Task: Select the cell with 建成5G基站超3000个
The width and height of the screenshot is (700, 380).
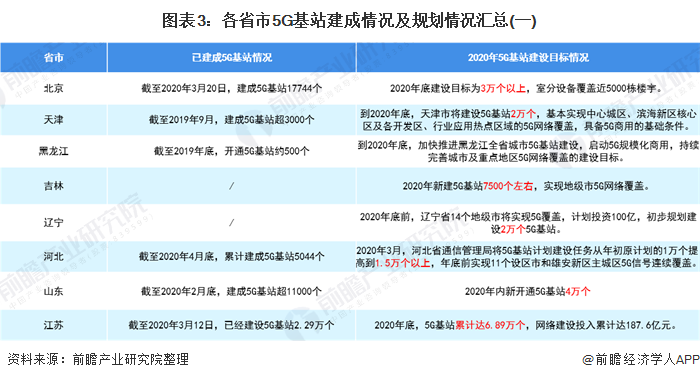Action: (232, 120)
